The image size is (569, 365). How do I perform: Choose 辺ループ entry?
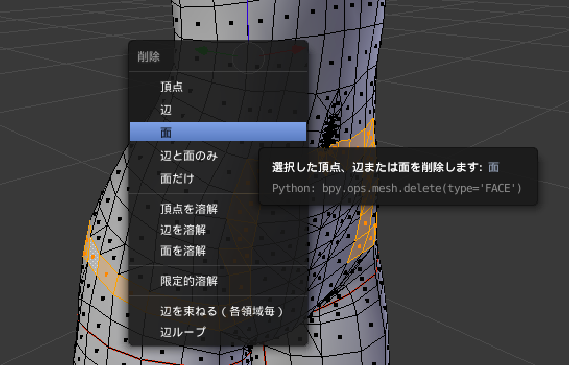tap(218, 332)
